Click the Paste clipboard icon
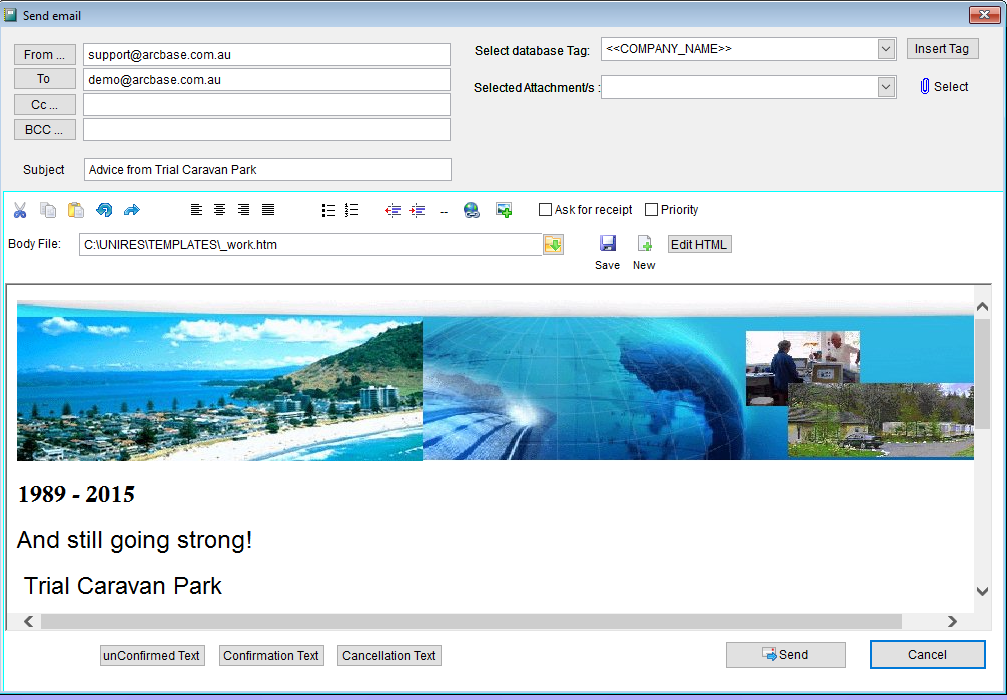 click(x=76, y=210)
